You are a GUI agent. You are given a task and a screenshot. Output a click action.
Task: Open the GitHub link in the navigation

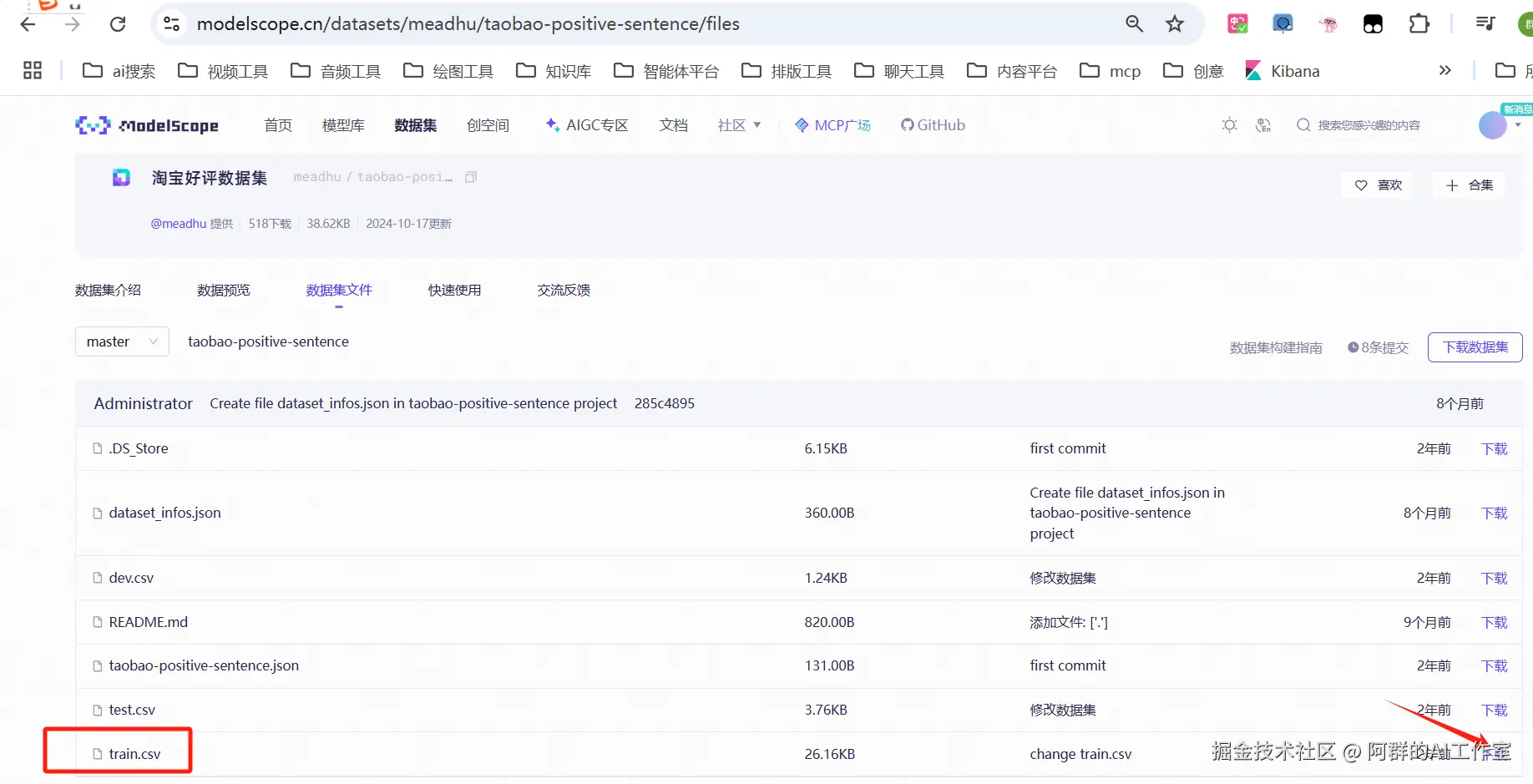pyautogui.click(x=933, y=125)
